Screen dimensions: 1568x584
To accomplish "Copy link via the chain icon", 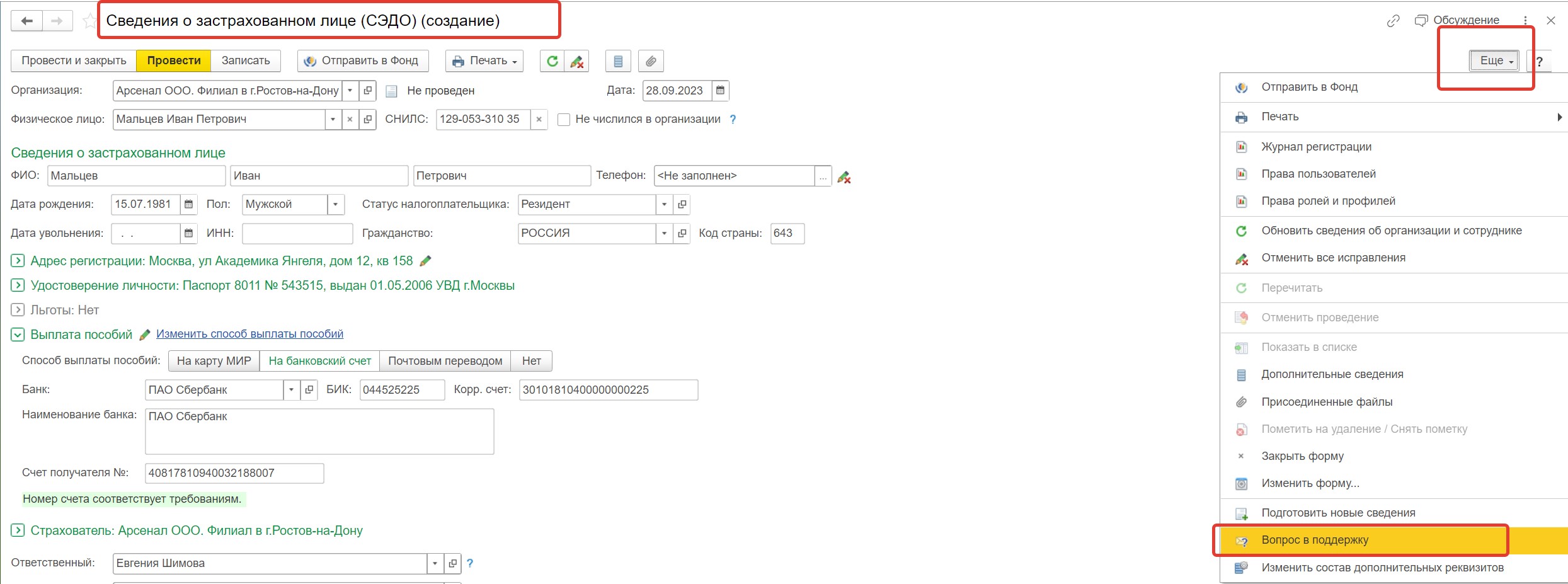I will 1393,21.
